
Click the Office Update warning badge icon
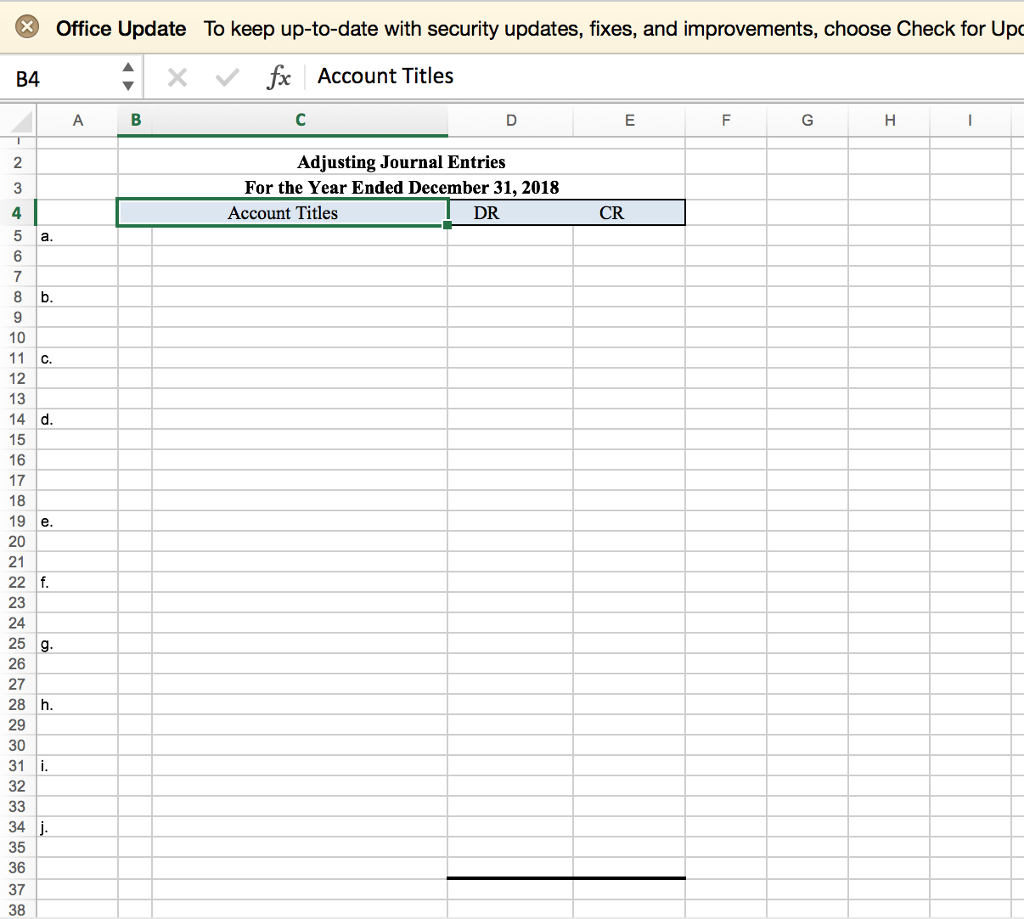click(x=26, y=28)
